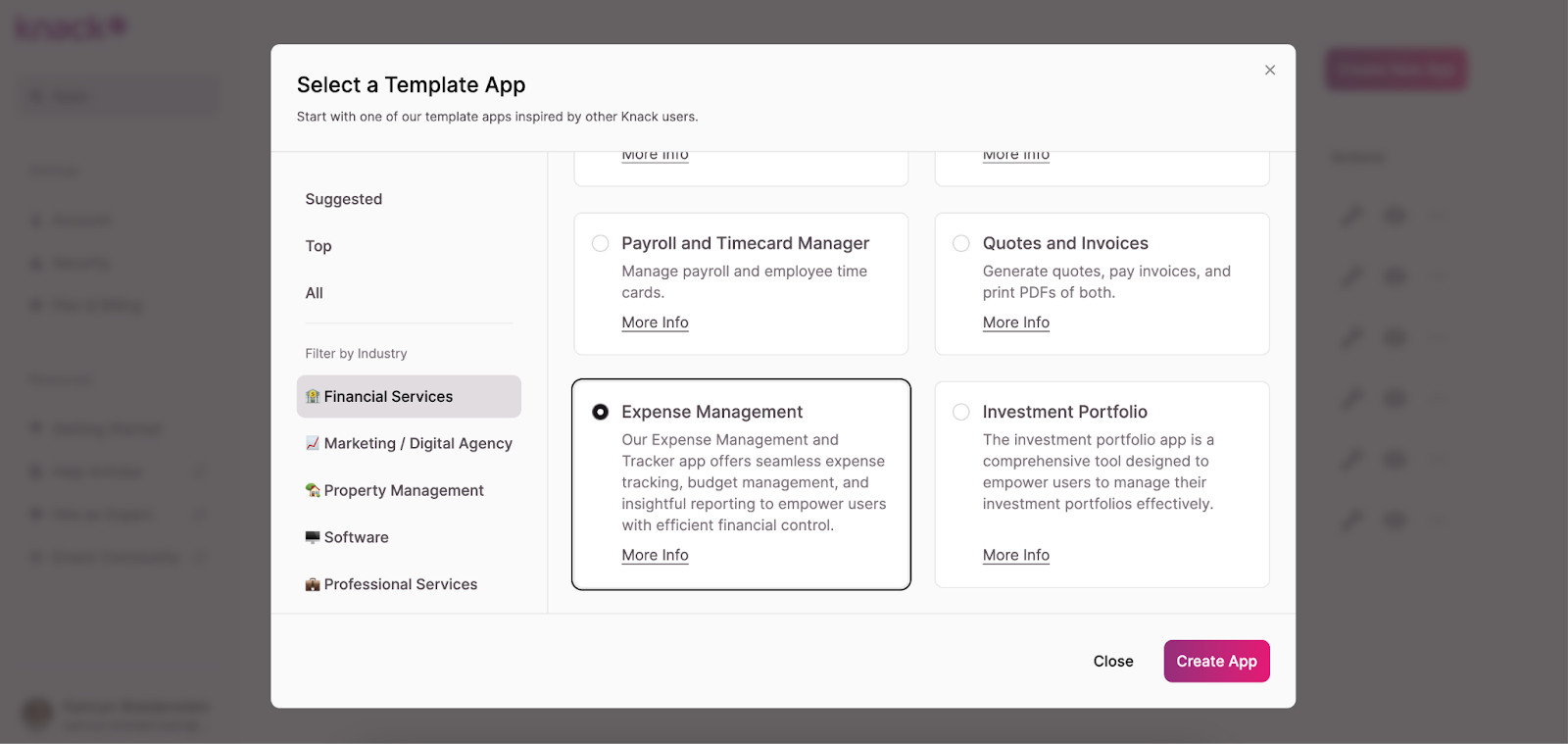This screenshot has height=744, width=1568.
Task: Click the Marketing chart icon
Action: pos(313,444)
